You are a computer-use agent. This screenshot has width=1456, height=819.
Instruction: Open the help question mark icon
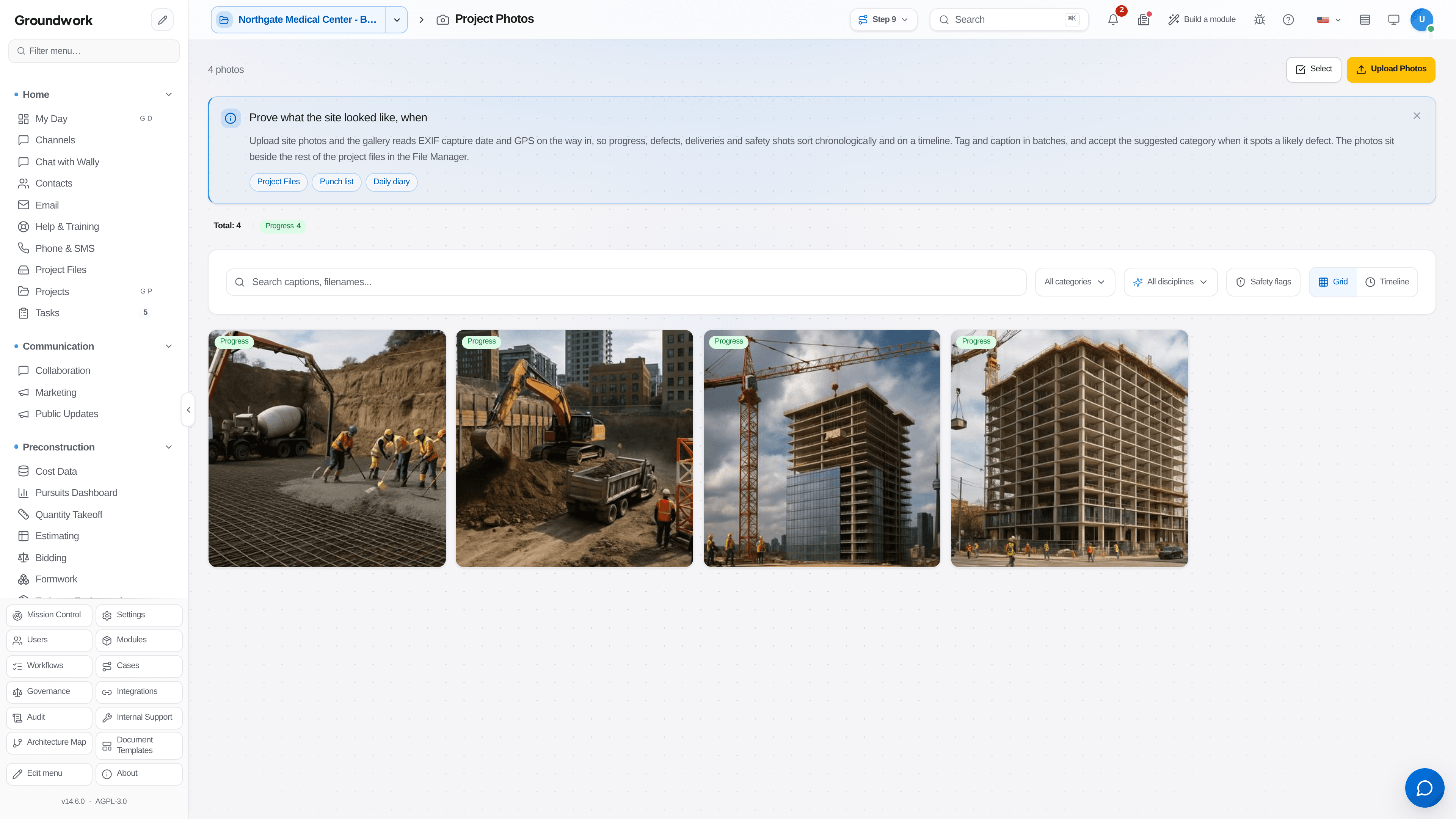coord(1288,20)
